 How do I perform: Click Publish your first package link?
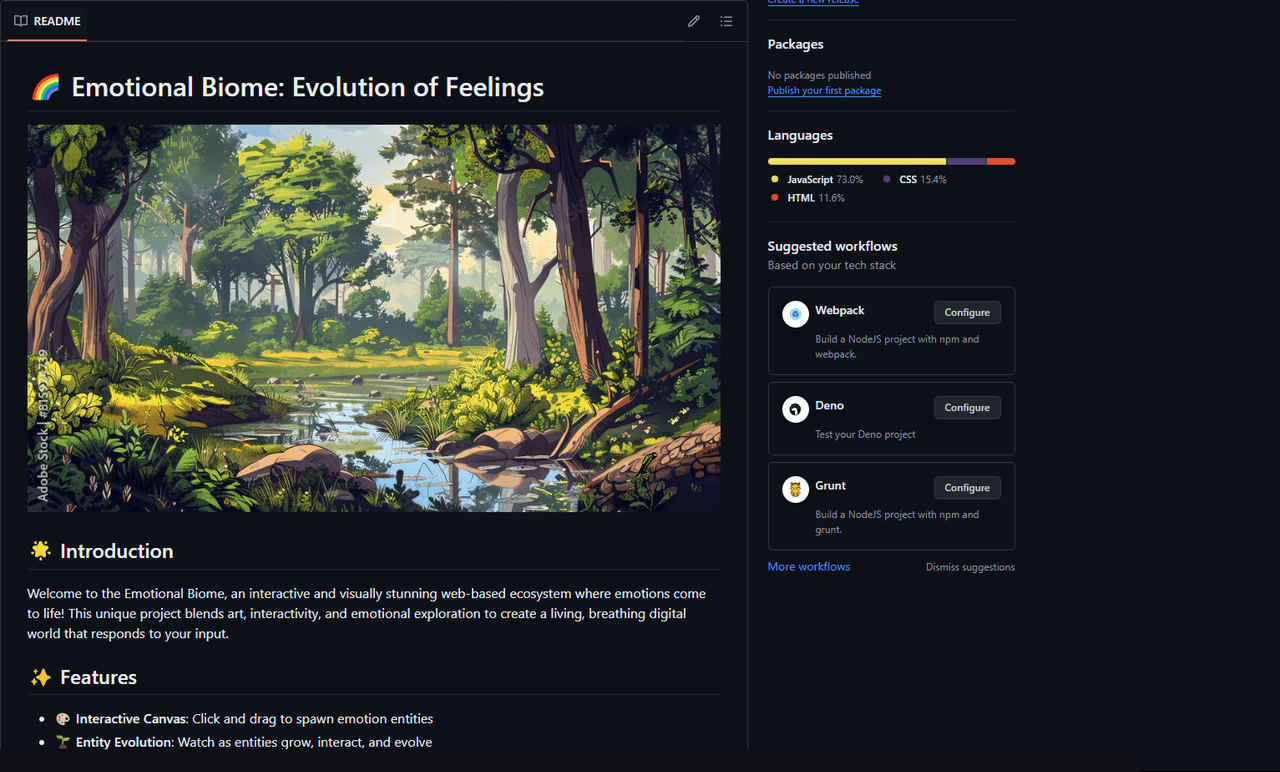824,91
